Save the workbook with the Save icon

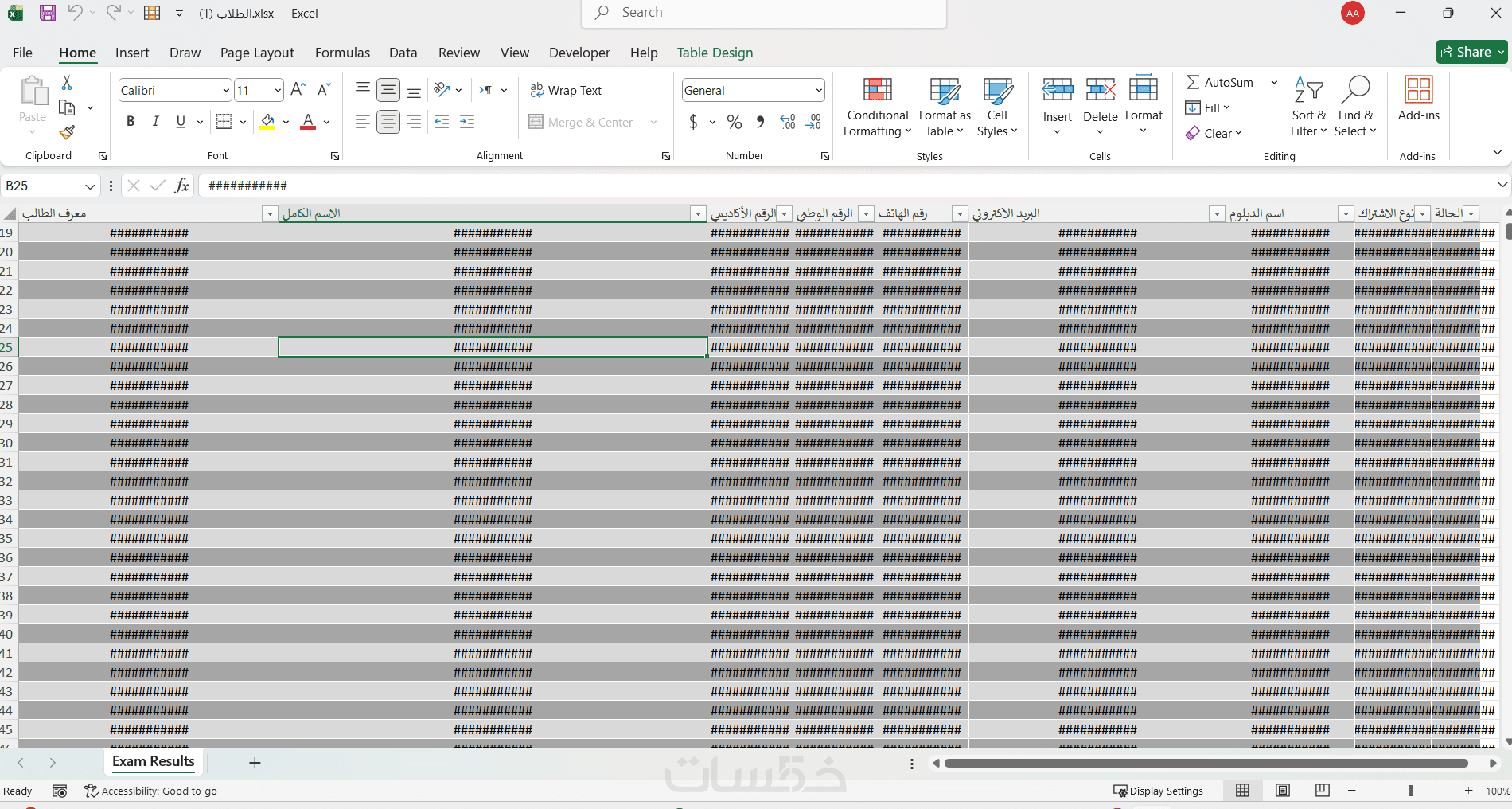click(x=47, y=13)
